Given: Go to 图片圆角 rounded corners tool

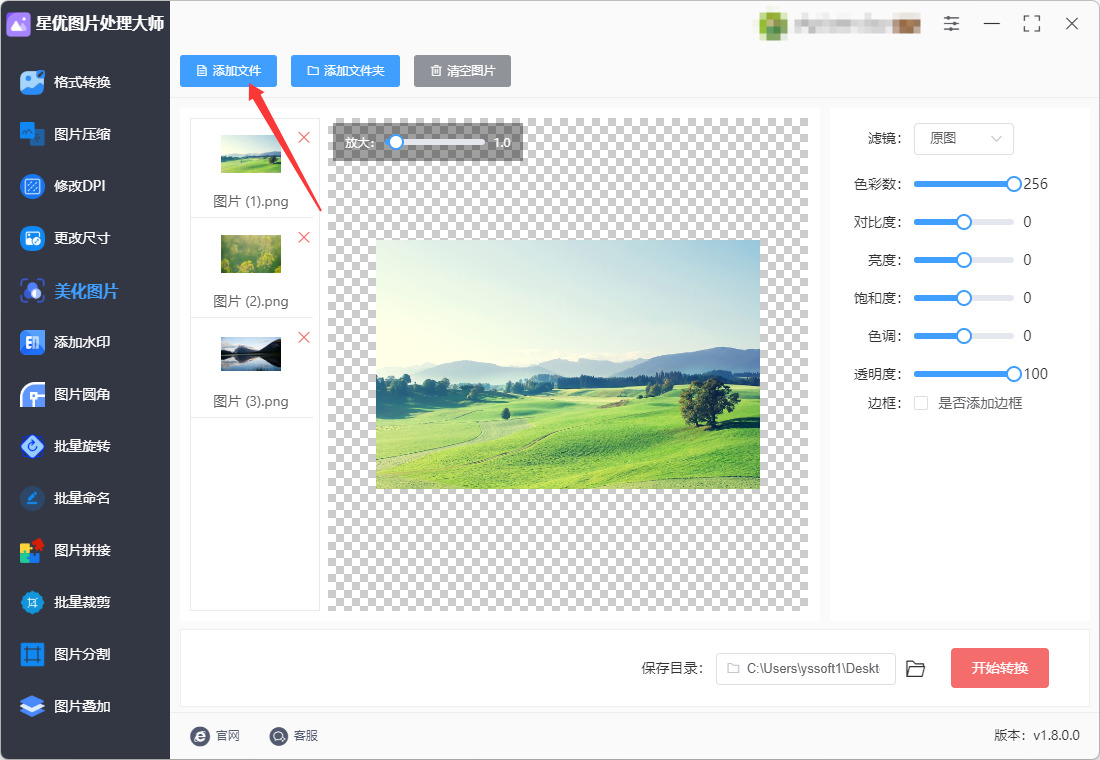Looking at the screenshot, I should point(66,394).
